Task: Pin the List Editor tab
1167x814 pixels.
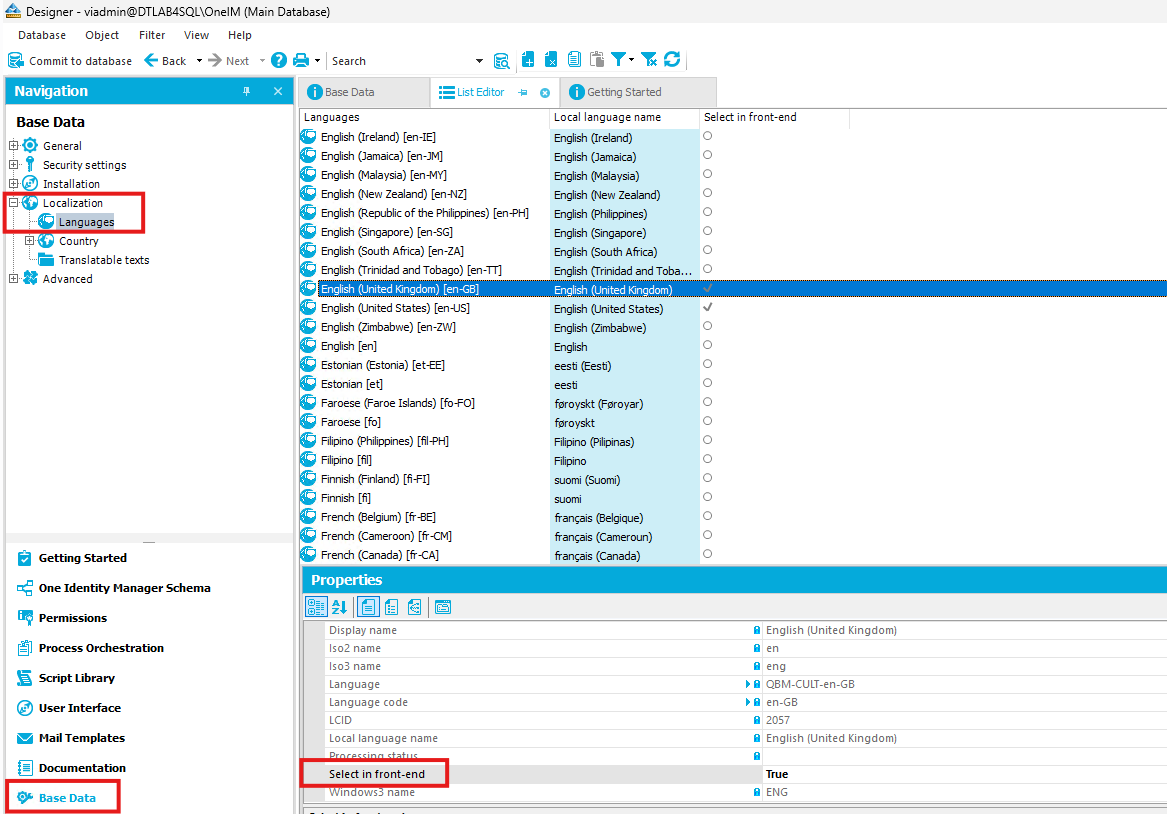Action: tap(523, 92)
